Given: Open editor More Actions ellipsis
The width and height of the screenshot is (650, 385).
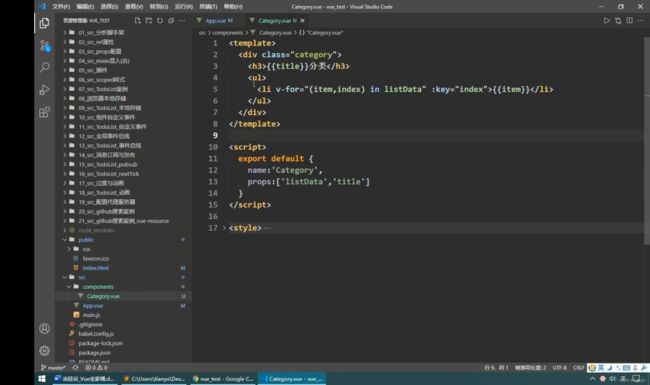Looking at the screenshot, I should point(640,20).
